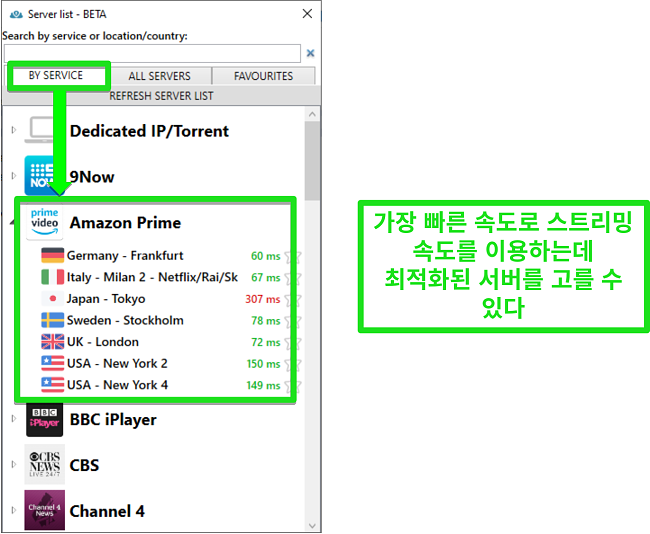Click the 60 ms latency value

click(x=266, y=256)
